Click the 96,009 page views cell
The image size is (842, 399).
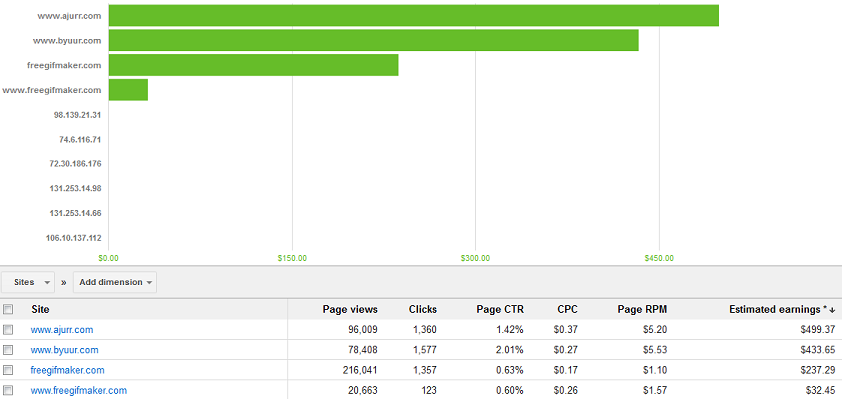[362, 330]
